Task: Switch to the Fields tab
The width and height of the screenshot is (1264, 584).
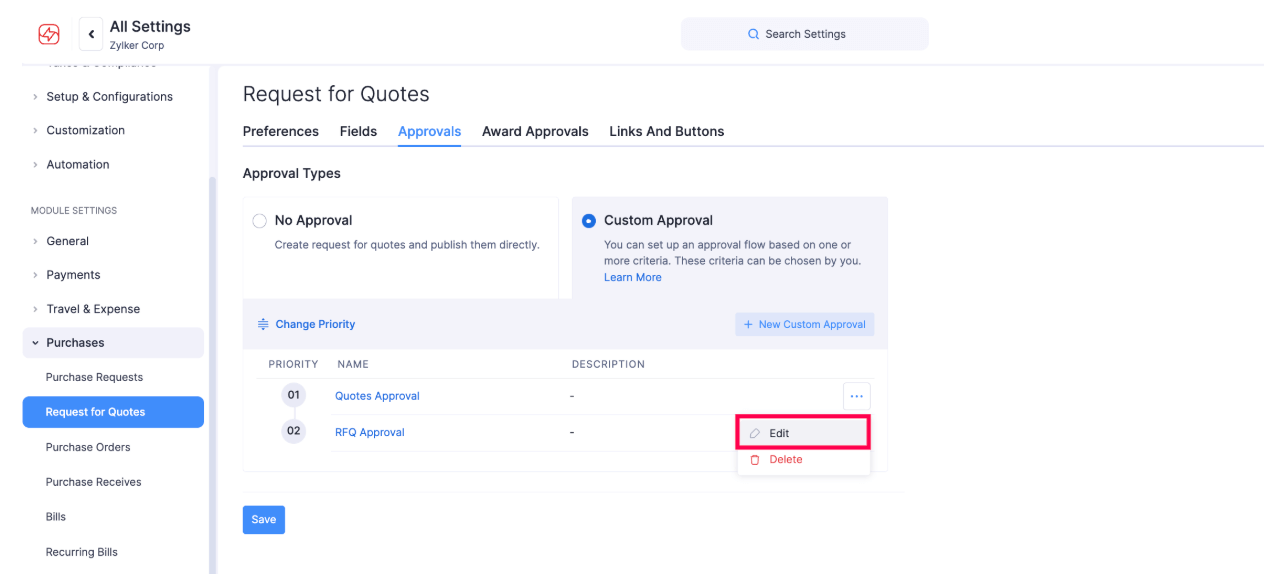Action: [x=358, y=131]
